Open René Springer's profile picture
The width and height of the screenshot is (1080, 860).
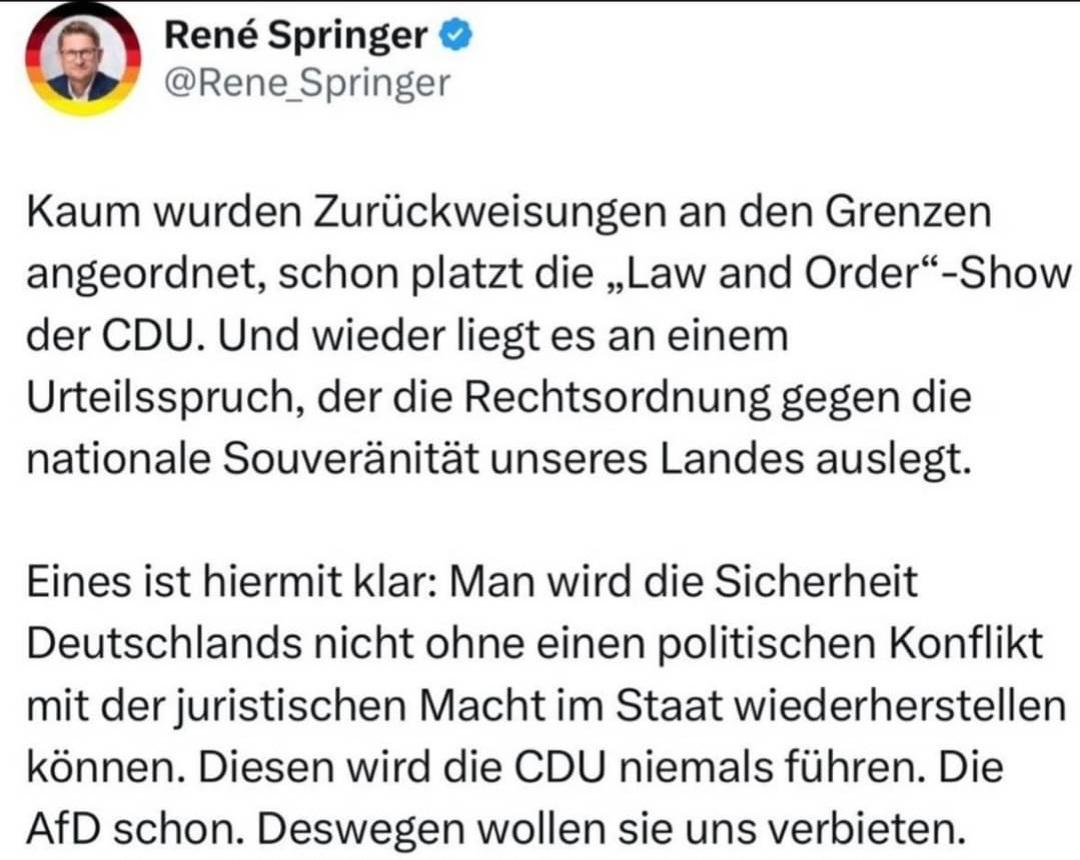click(x=83, y=60)
